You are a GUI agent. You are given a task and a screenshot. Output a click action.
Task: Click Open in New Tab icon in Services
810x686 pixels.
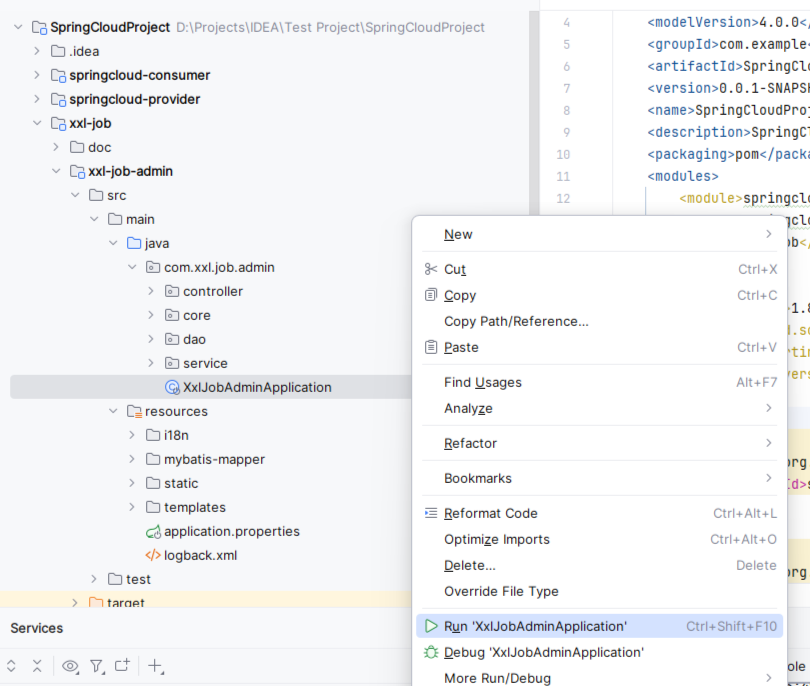[x=122, y=665]
